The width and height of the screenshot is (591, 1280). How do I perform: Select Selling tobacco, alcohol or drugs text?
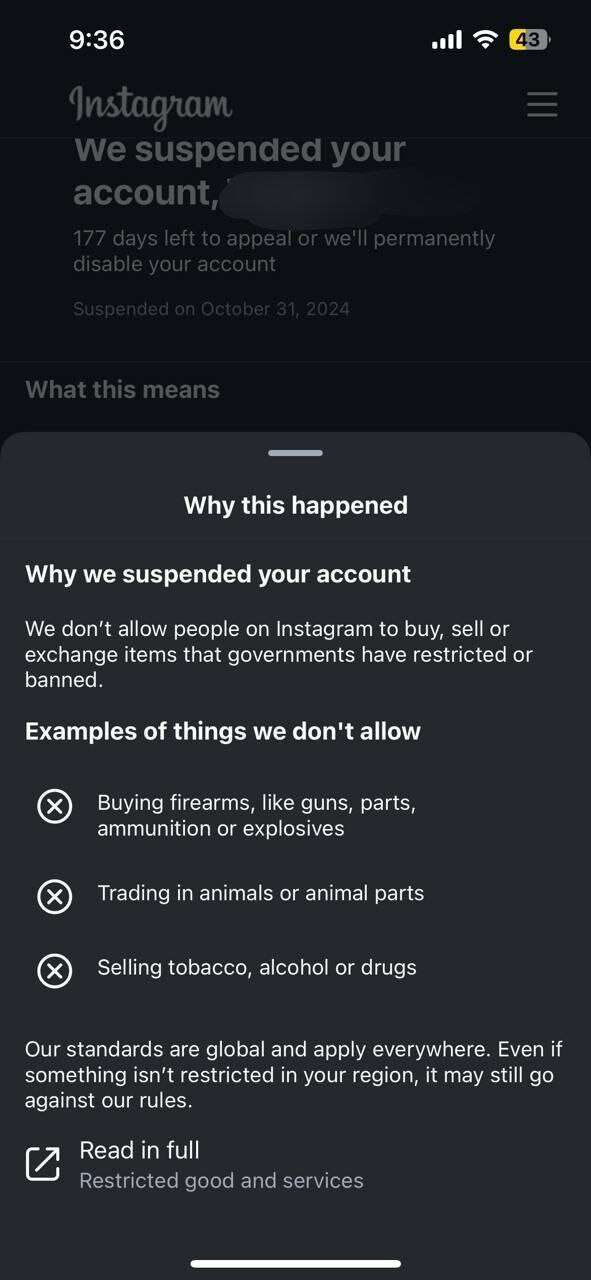(257, 967)
